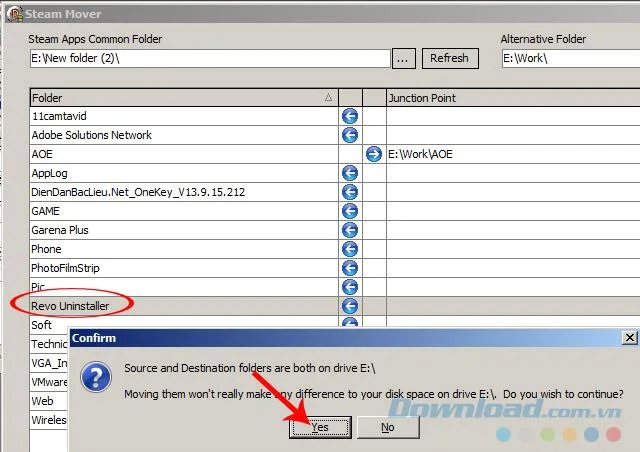Screen dimensions: 640x452
Task: Click move arrow for Adobe Solutions Network
Action: 350,135
